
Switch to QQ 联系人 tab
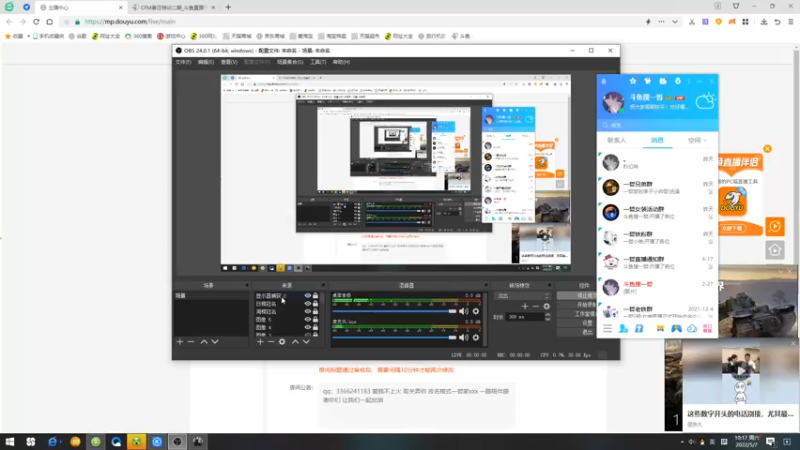click(616, 140)
